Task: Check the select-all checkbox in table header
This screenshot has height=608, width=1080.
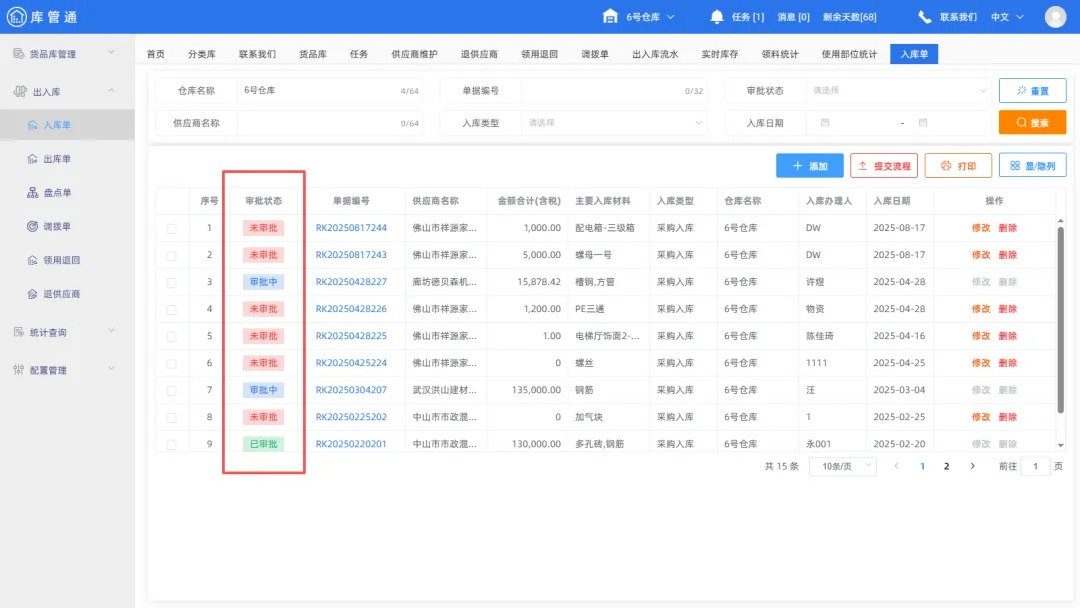Action: [173, 200]
